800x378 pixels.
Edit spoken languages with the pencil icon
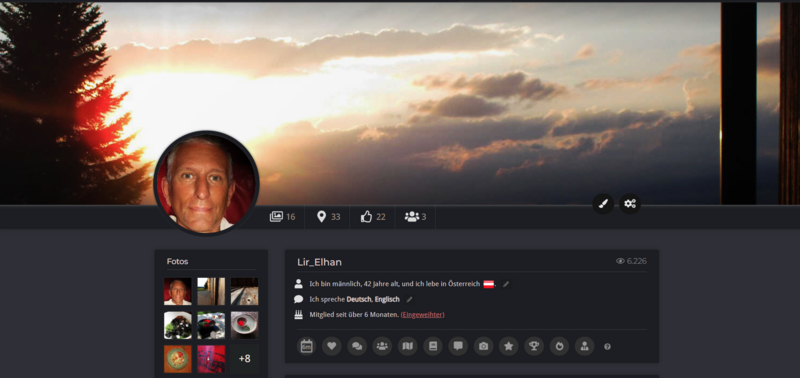click(x=409, y=299)
